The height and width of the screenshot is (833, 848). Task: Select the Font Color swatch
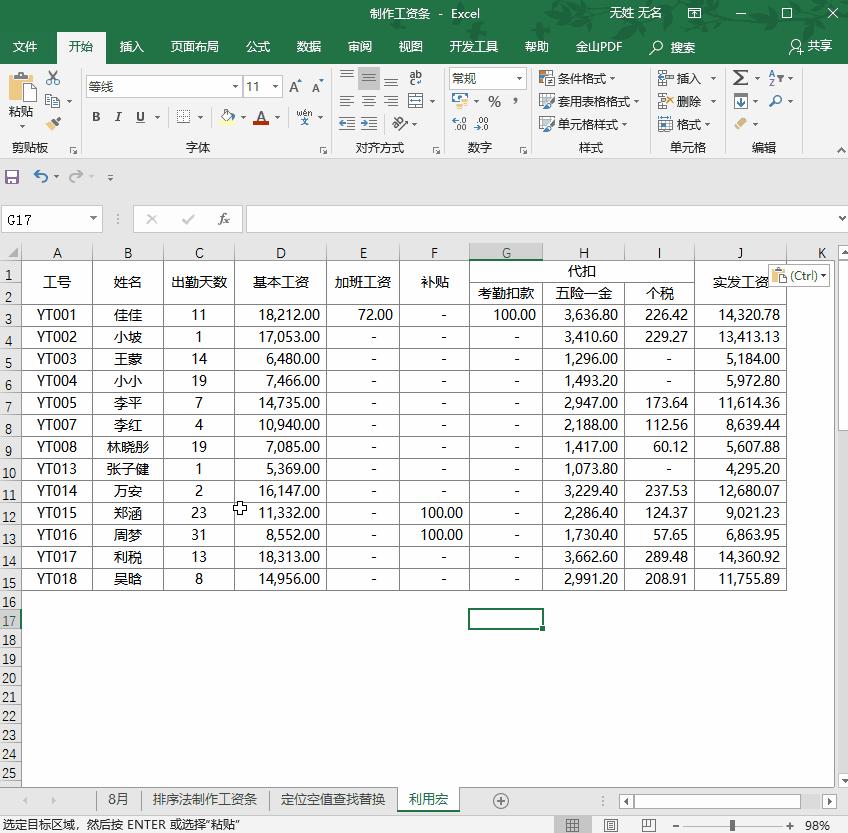click(261, 117)
